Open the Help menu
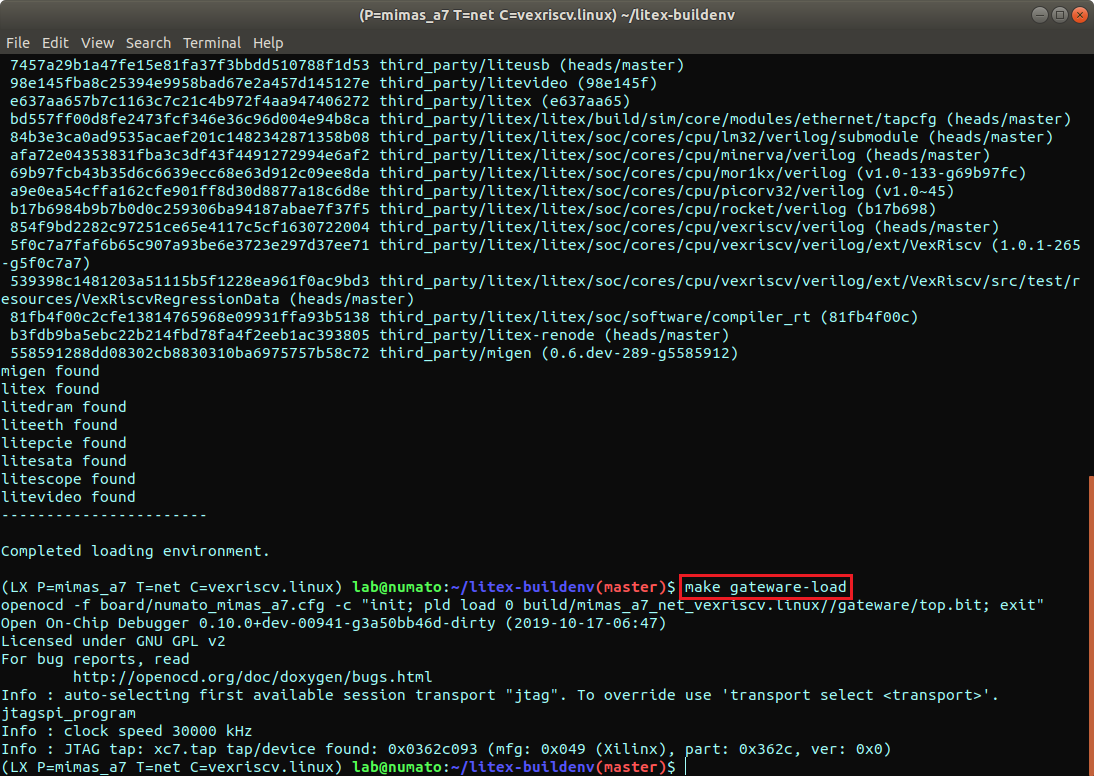The image size is (1094, 776). (x=268, y=43)
